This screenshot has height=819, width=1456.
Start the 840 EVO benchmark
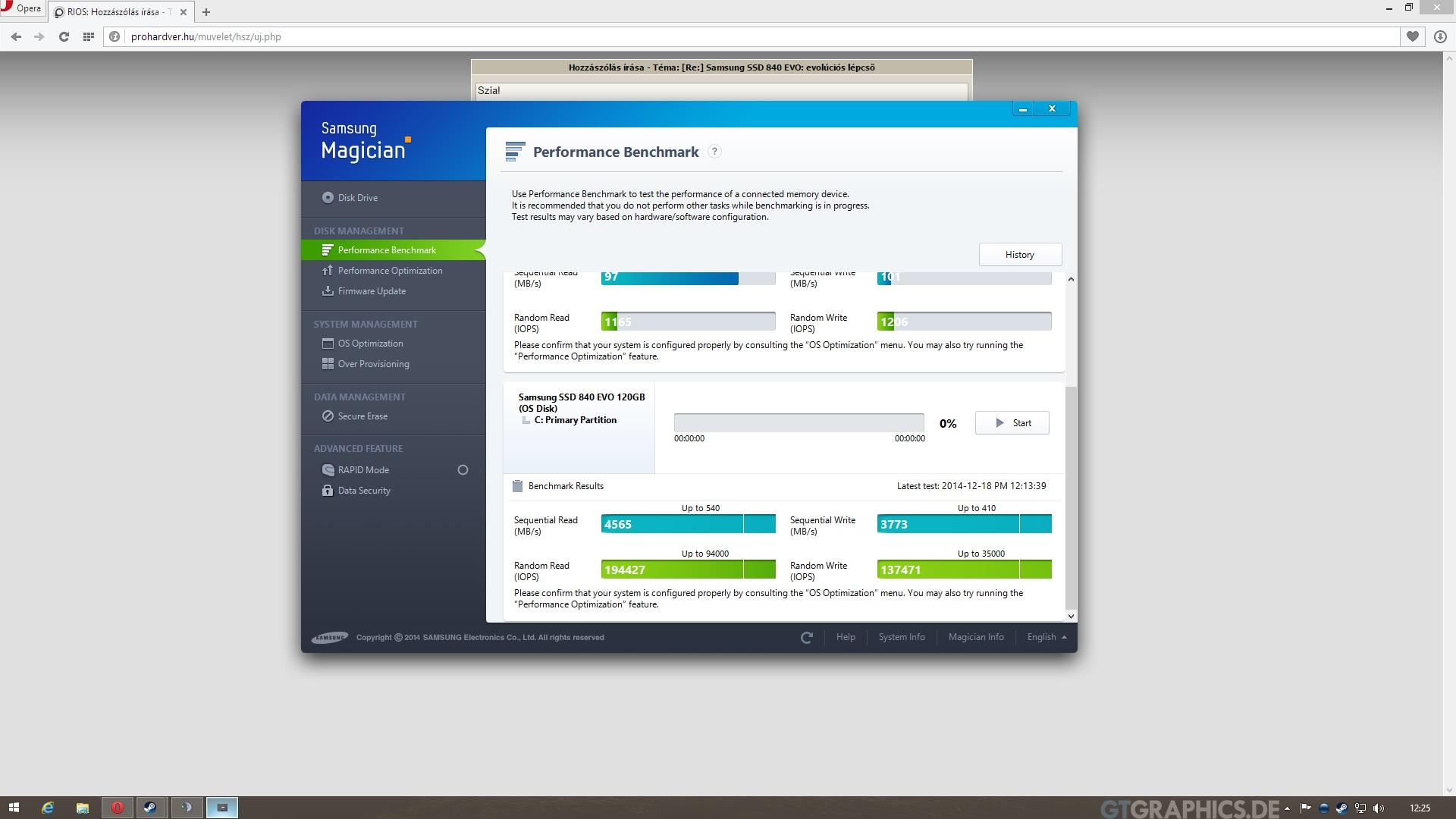(x=1012, y=422)
